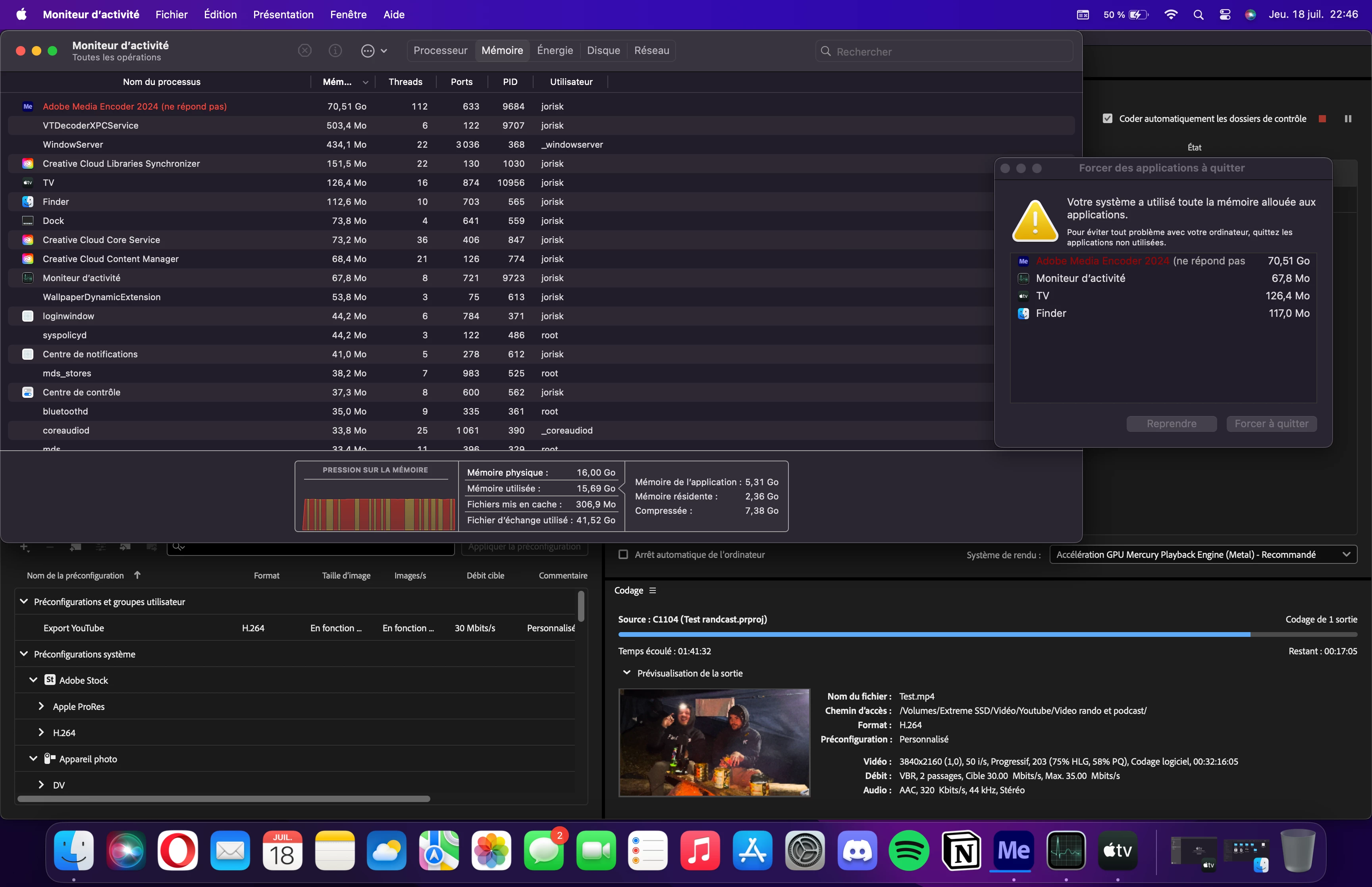Enable Arrêt automatique de l'ordinateur checkbox
The image size is (1372, 887).
[623, 555]
